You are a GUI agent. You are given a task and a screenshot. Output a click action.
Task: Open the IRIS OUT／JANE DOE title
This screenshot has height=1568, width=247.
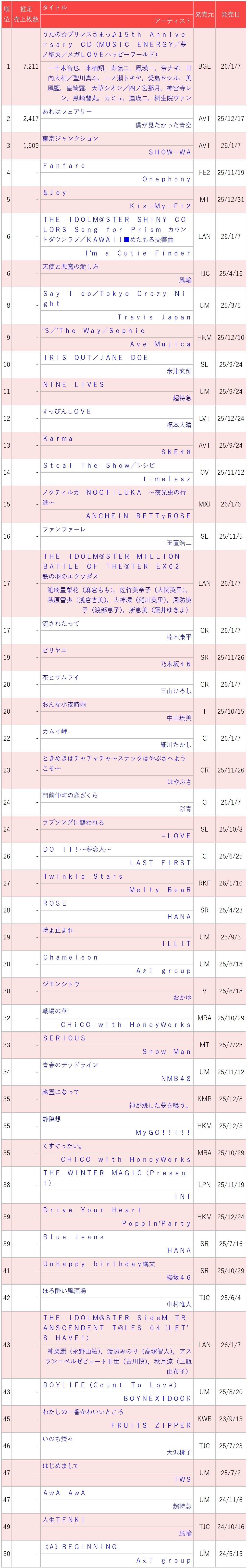(x=96, y=358)
